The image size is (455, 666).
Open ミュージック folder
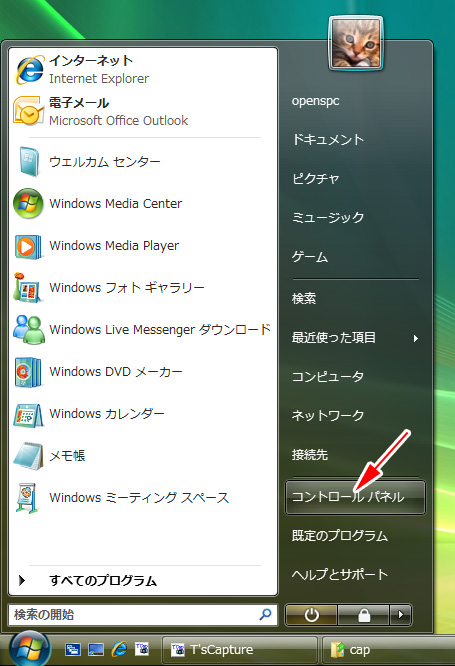click(328, 217)
